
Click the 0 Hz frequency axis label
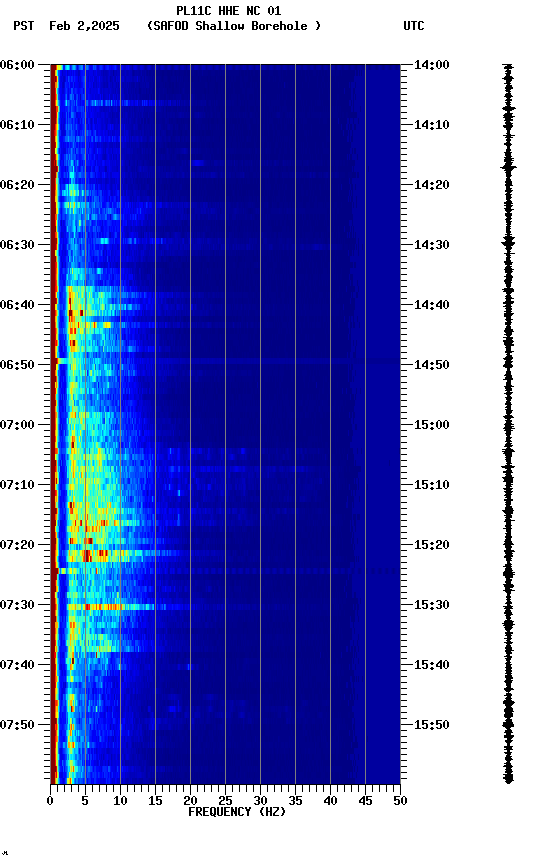(x=51, y=801)
